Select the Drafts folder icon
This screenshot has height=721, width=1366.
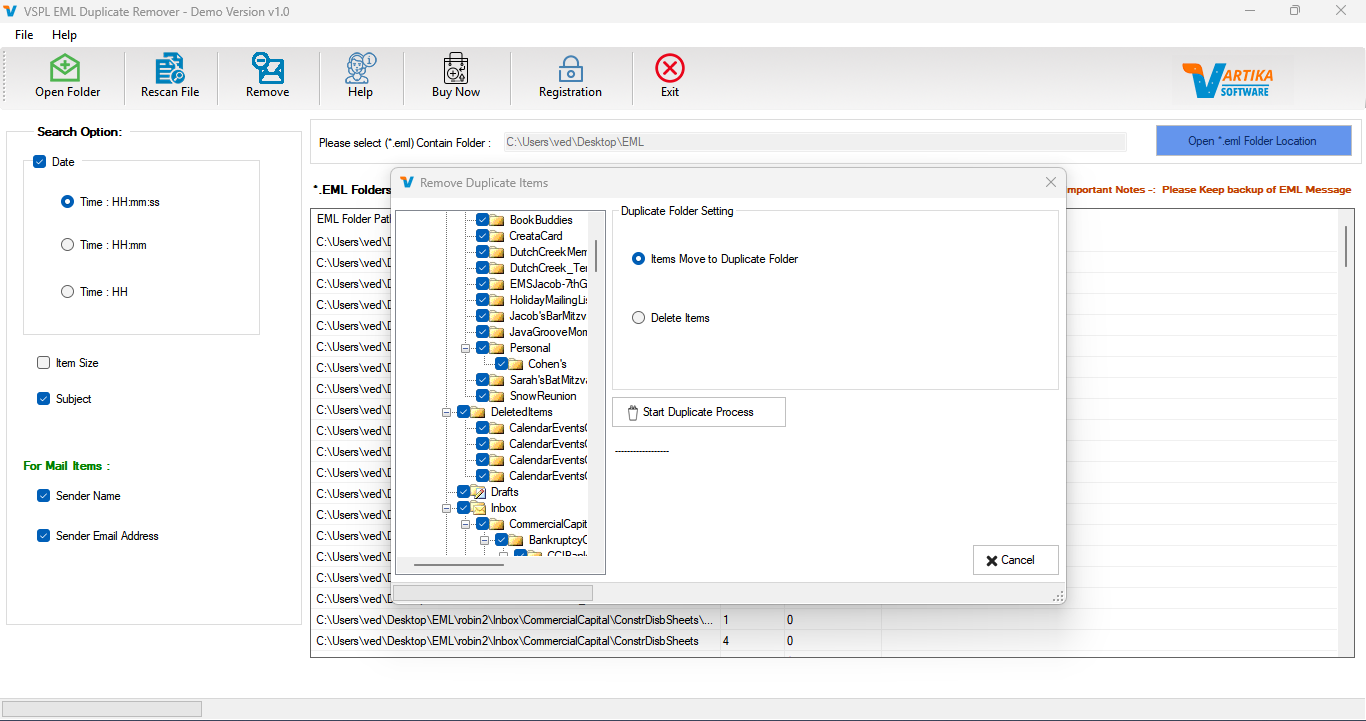(x=478, y=492)
